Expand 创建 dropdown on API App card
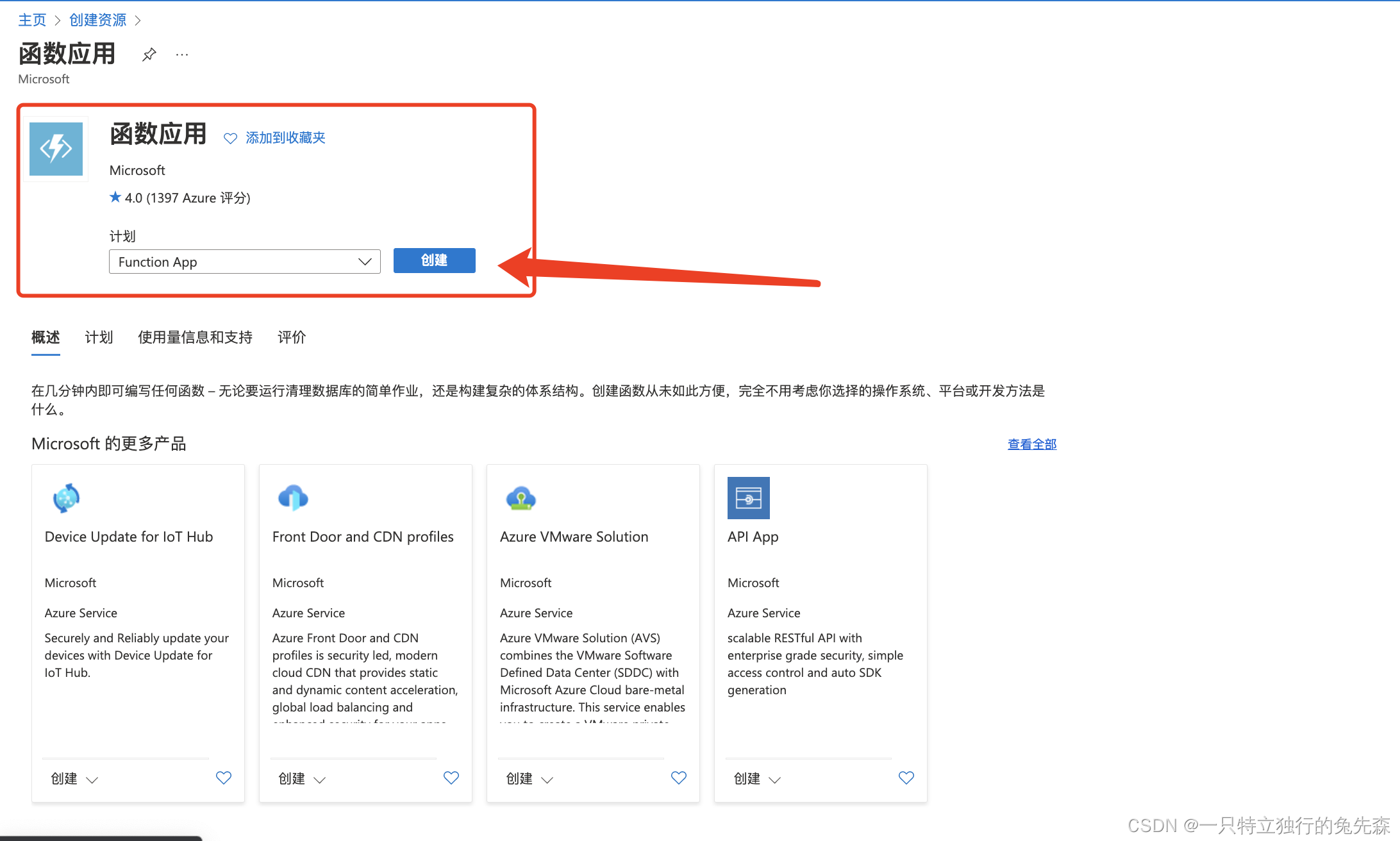Screen dimensions: 1400x841 tap(757, 779)
